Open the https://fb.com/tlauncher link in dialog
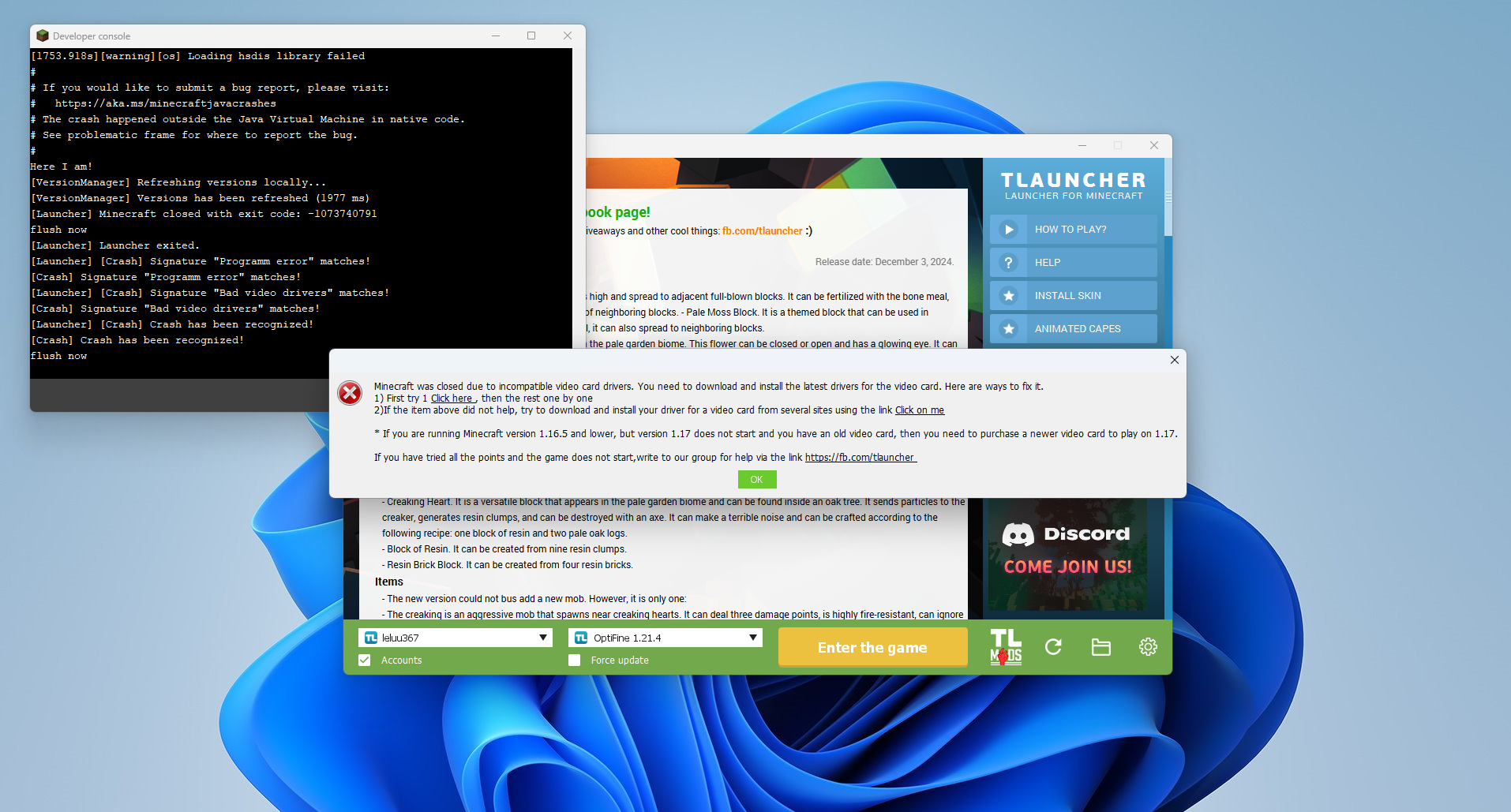This screenshot has height=812, width=1511. click(860, 458)
